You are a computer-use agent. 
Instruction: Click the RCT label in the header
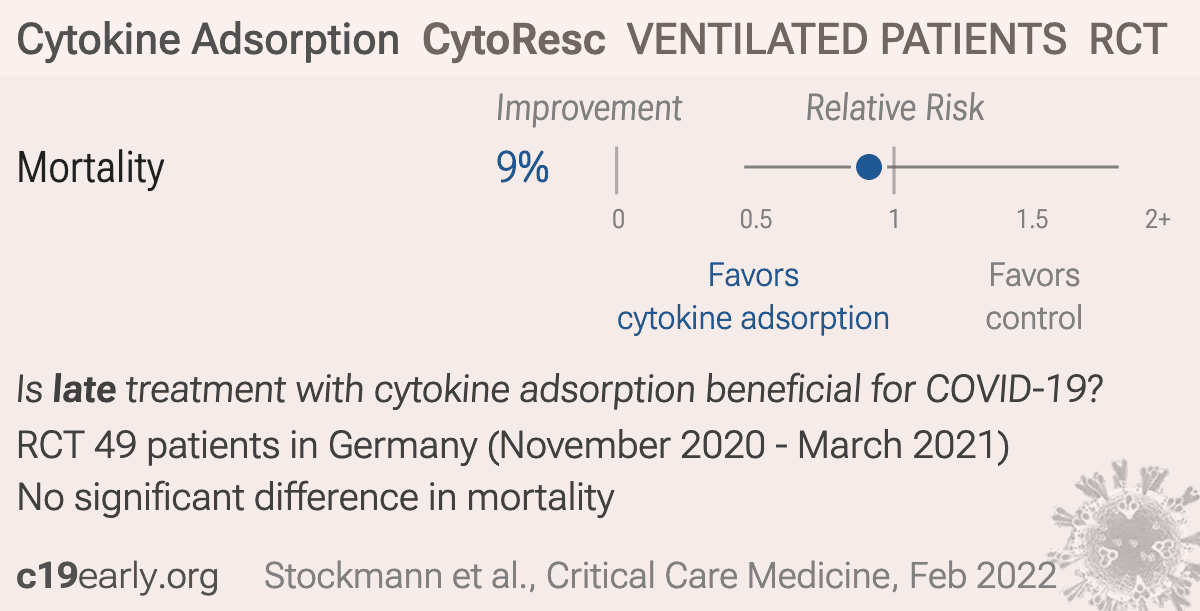(1128, 40)
